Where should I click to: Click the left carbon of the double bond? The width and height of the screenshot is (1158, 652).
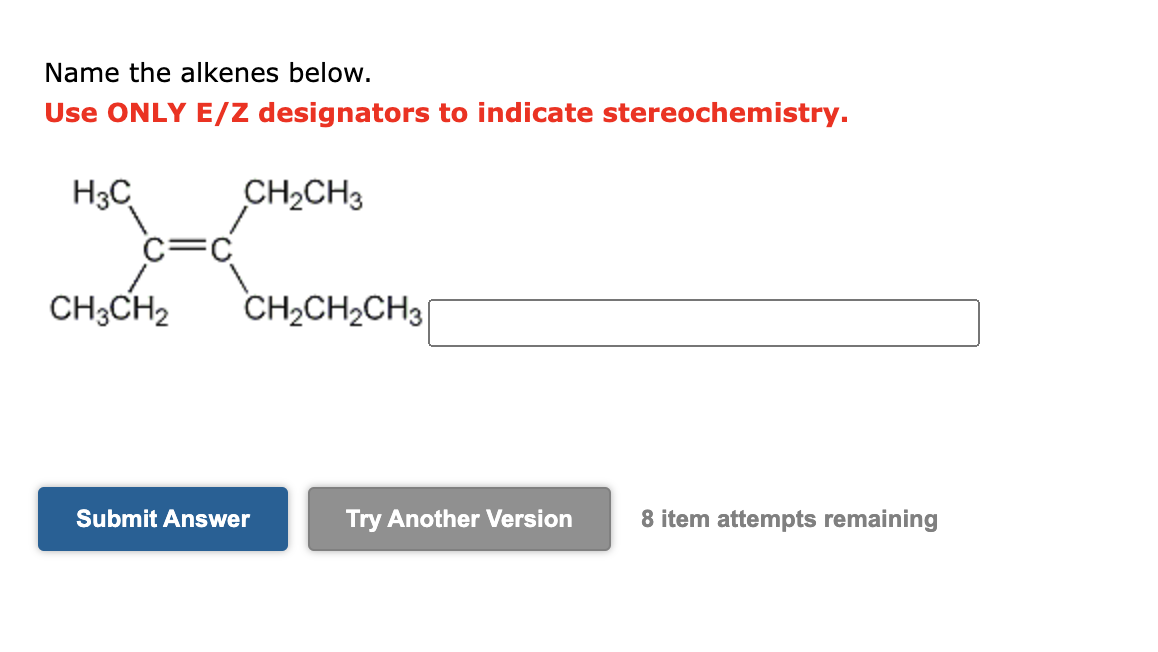coord(152,246)
